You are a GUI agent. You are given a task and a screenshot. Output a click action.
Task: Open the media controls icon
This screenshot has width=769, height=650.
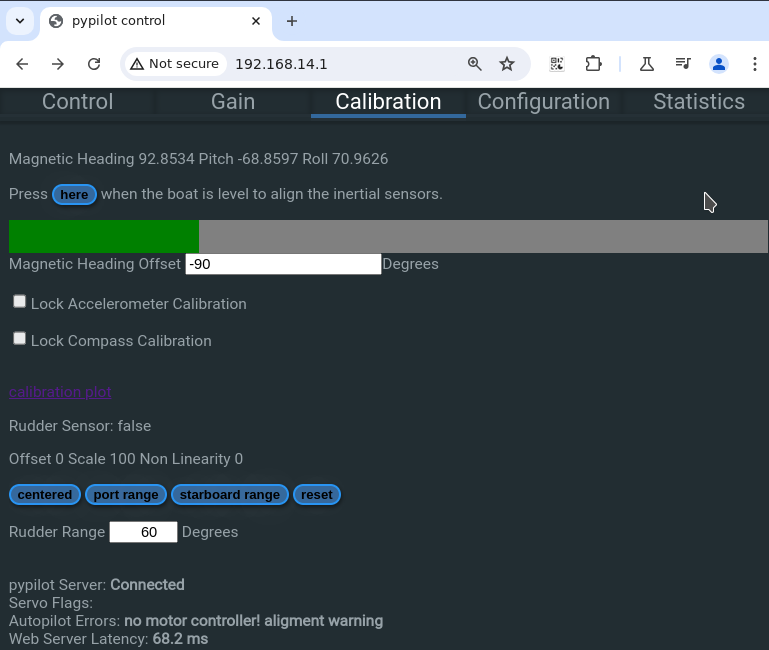[683, 64]
